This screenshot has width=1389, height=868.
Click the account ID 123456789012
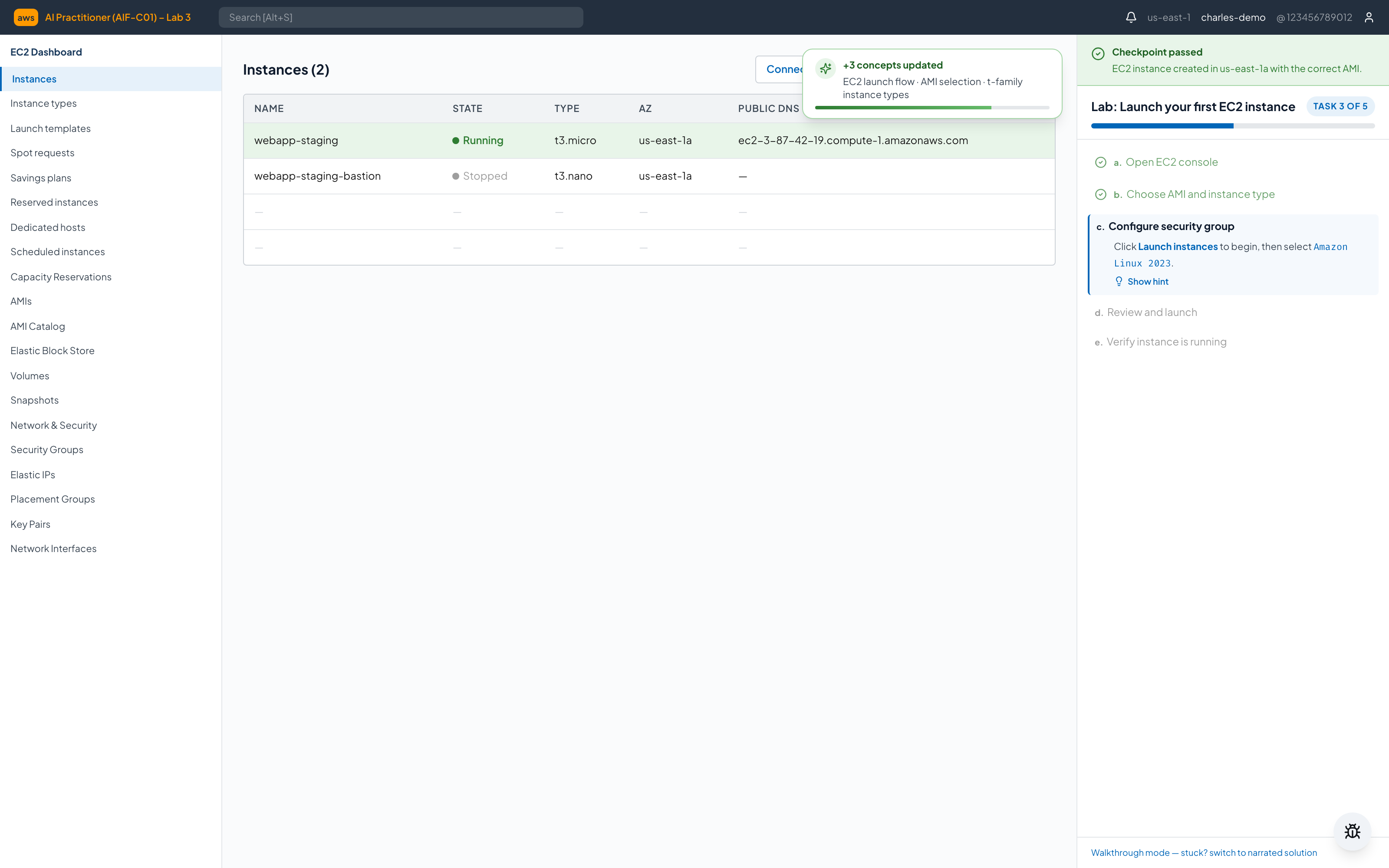(1314, 17)
